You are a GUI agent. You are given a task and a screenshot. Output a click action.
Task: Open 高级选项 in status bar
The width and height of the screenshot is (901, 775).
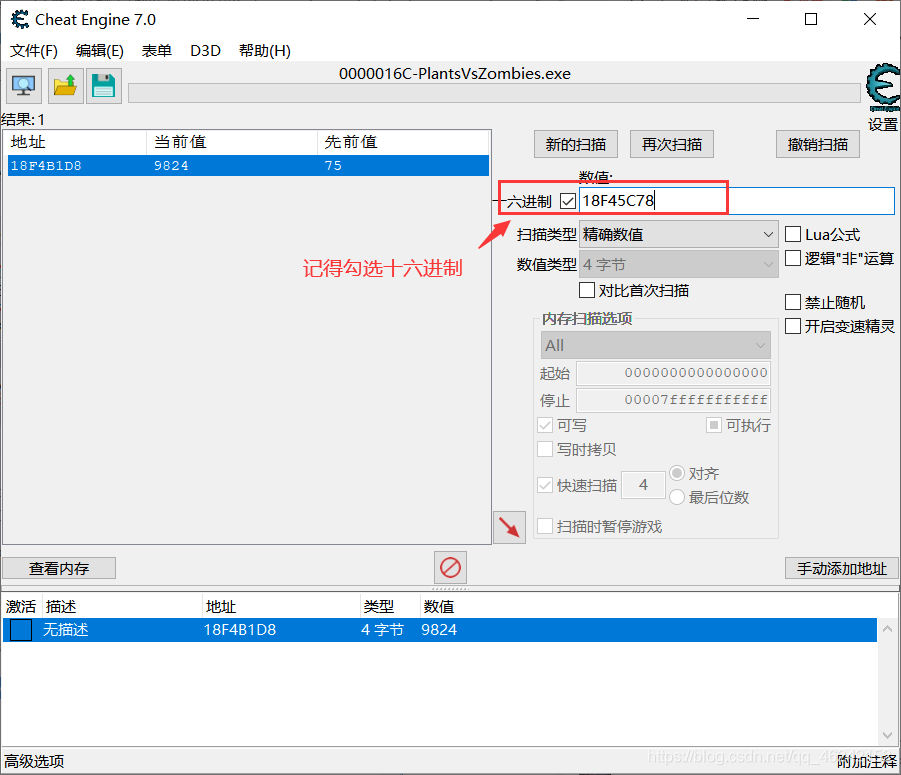34,762
